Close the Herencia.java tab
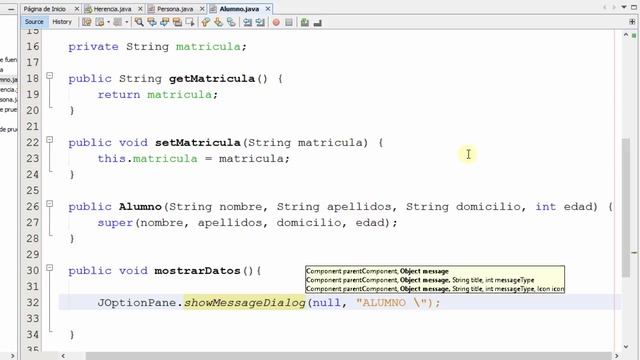 pos(140,9)
